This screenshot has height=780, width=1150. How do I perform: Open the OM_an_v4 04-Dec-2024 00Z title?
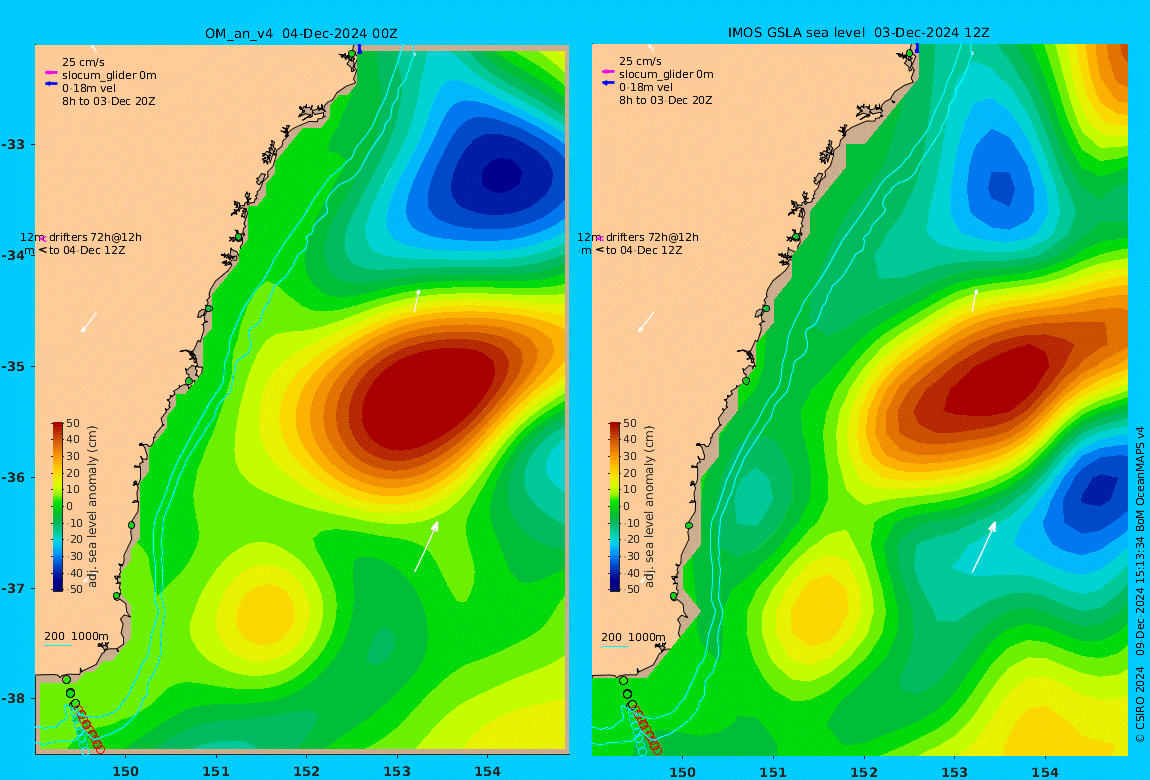click(x=301, y=34)
